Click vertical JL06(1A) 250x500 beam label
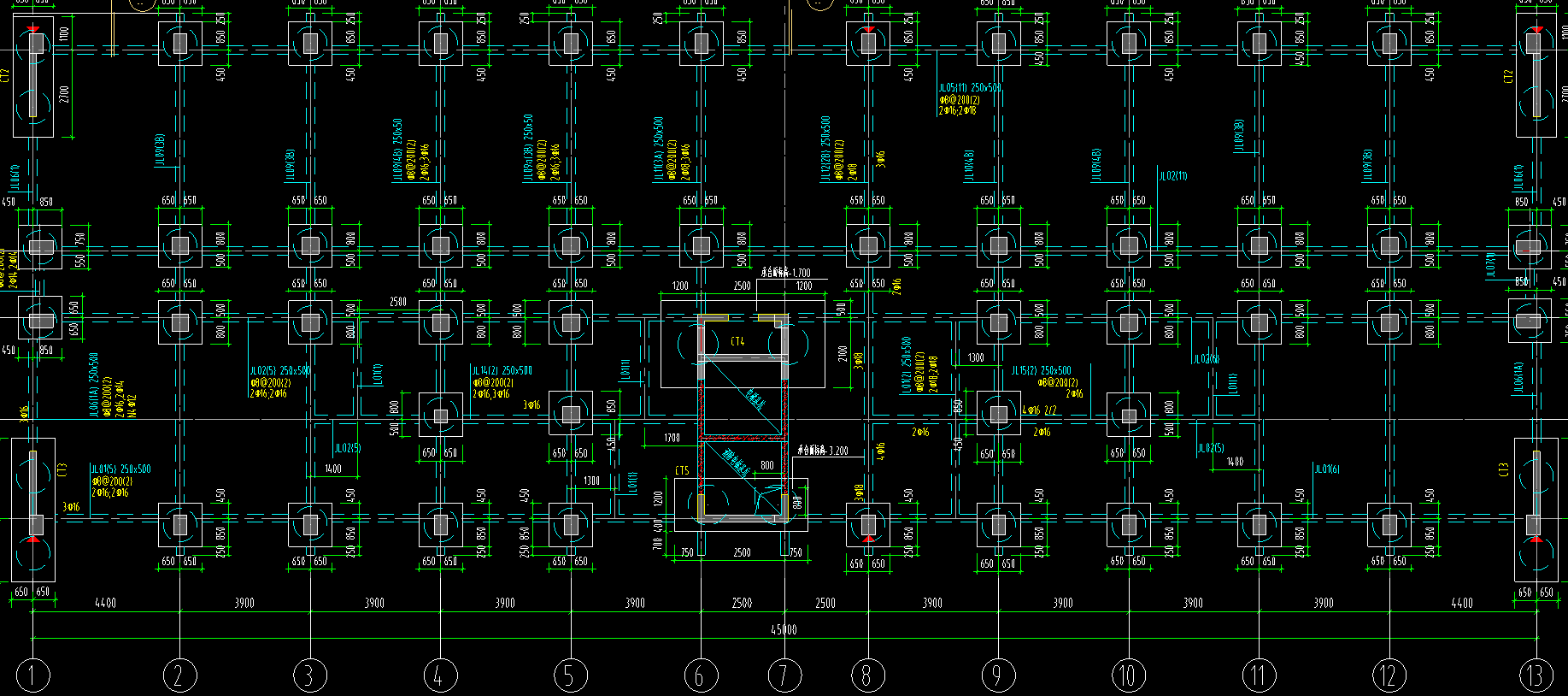The width and height of the screenshot is (1568, 696). tap(92, 383)
